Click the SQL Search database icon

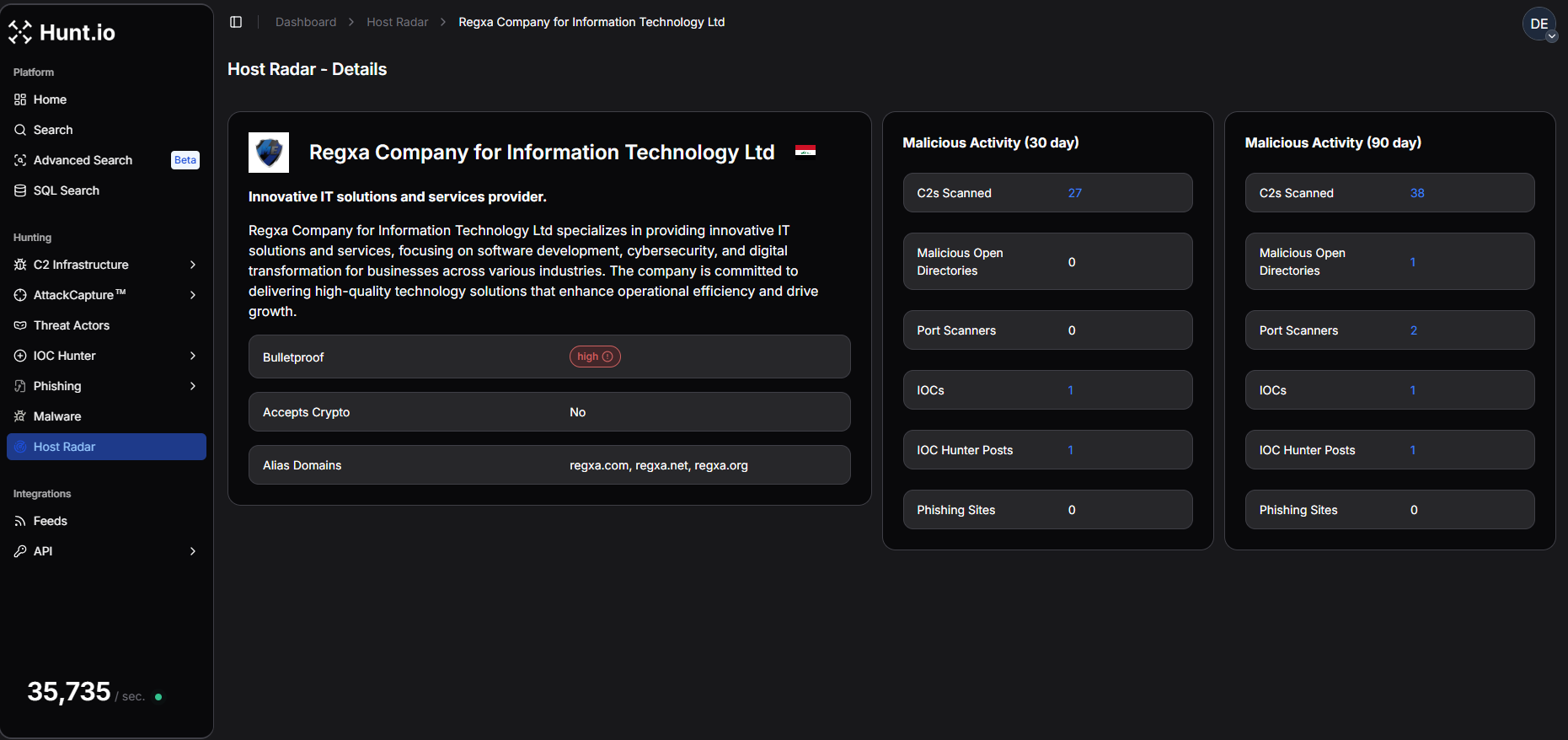(20, 190)
